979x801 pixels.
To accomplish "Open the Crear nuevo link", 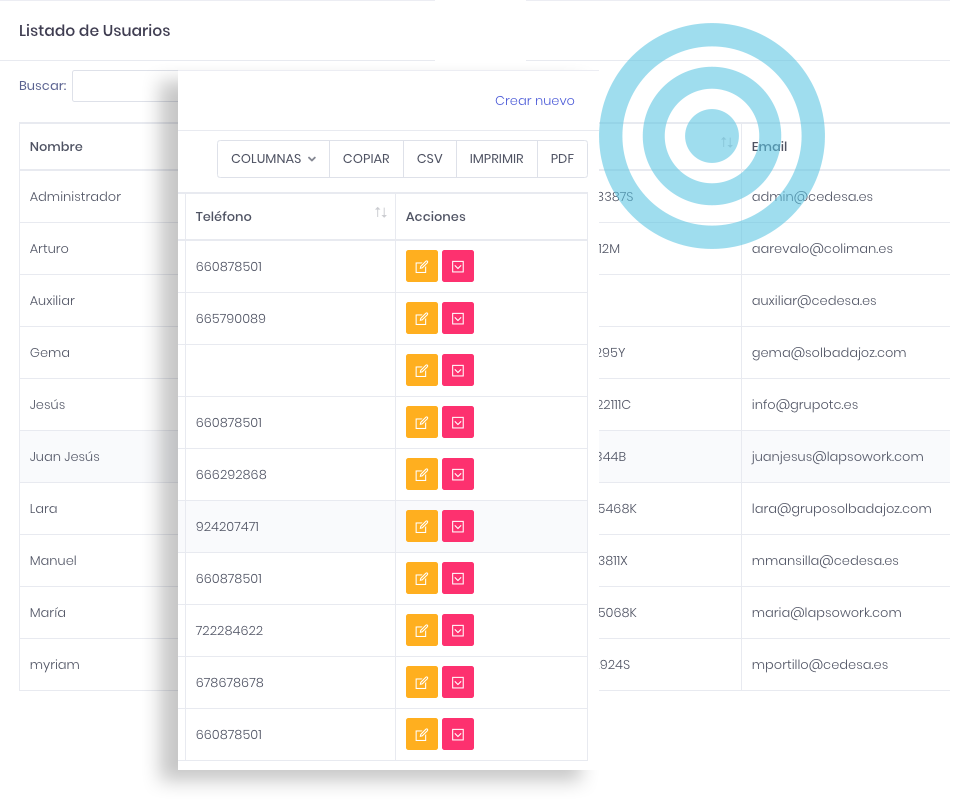I will (x=534, y=101).
